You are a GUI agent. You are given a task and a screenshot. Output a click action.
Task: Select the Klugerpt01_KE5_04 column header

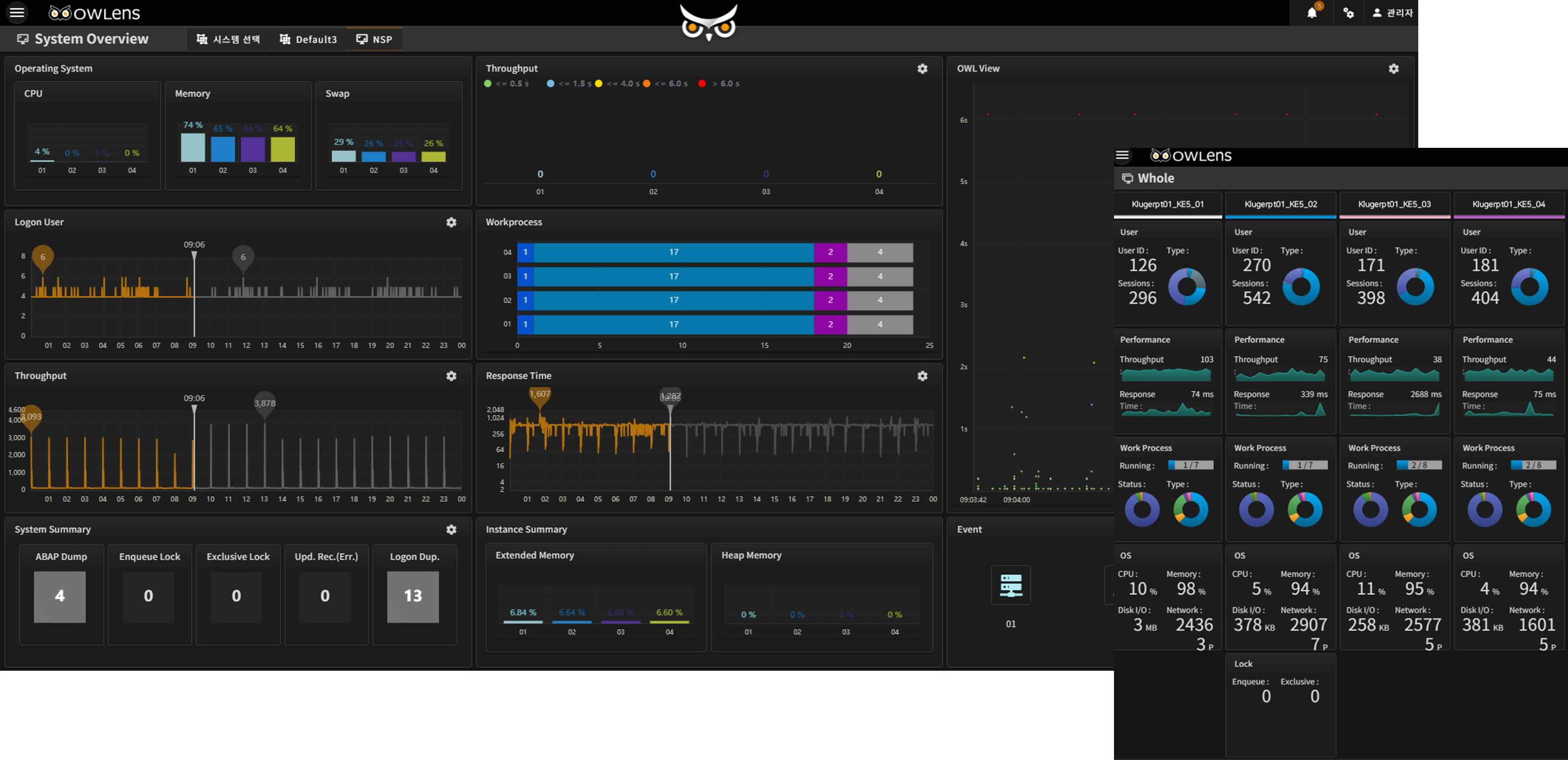click(x=1508, y=205)
